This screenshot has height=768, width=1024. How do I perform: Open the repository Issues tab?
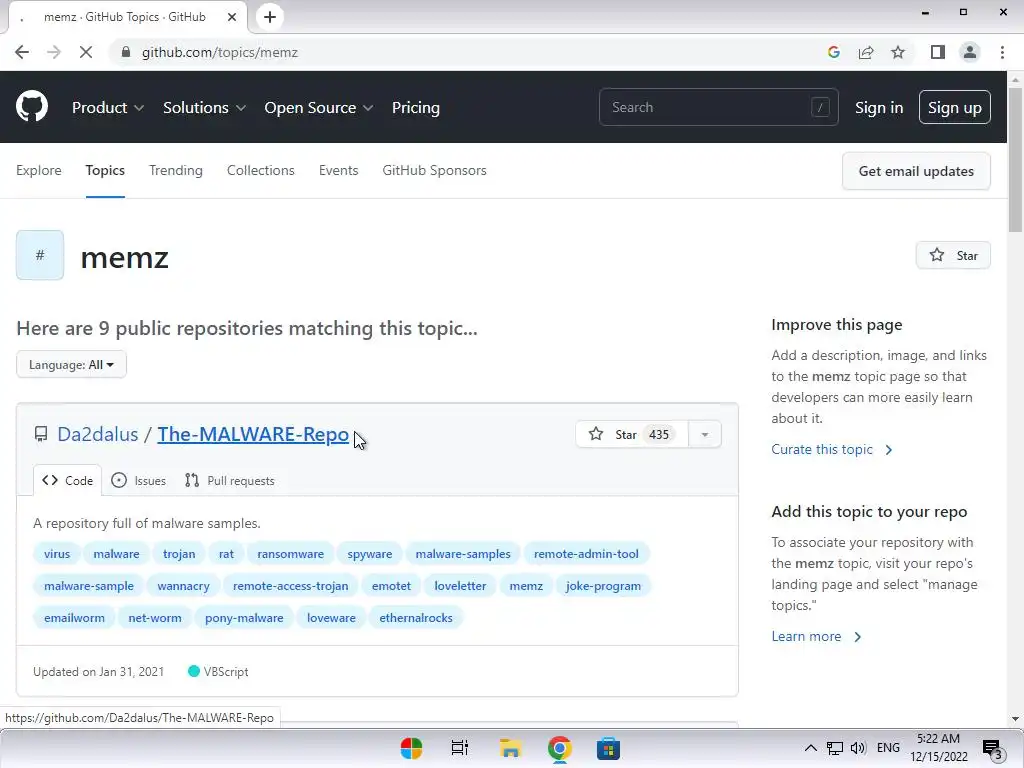coord(138,481)
